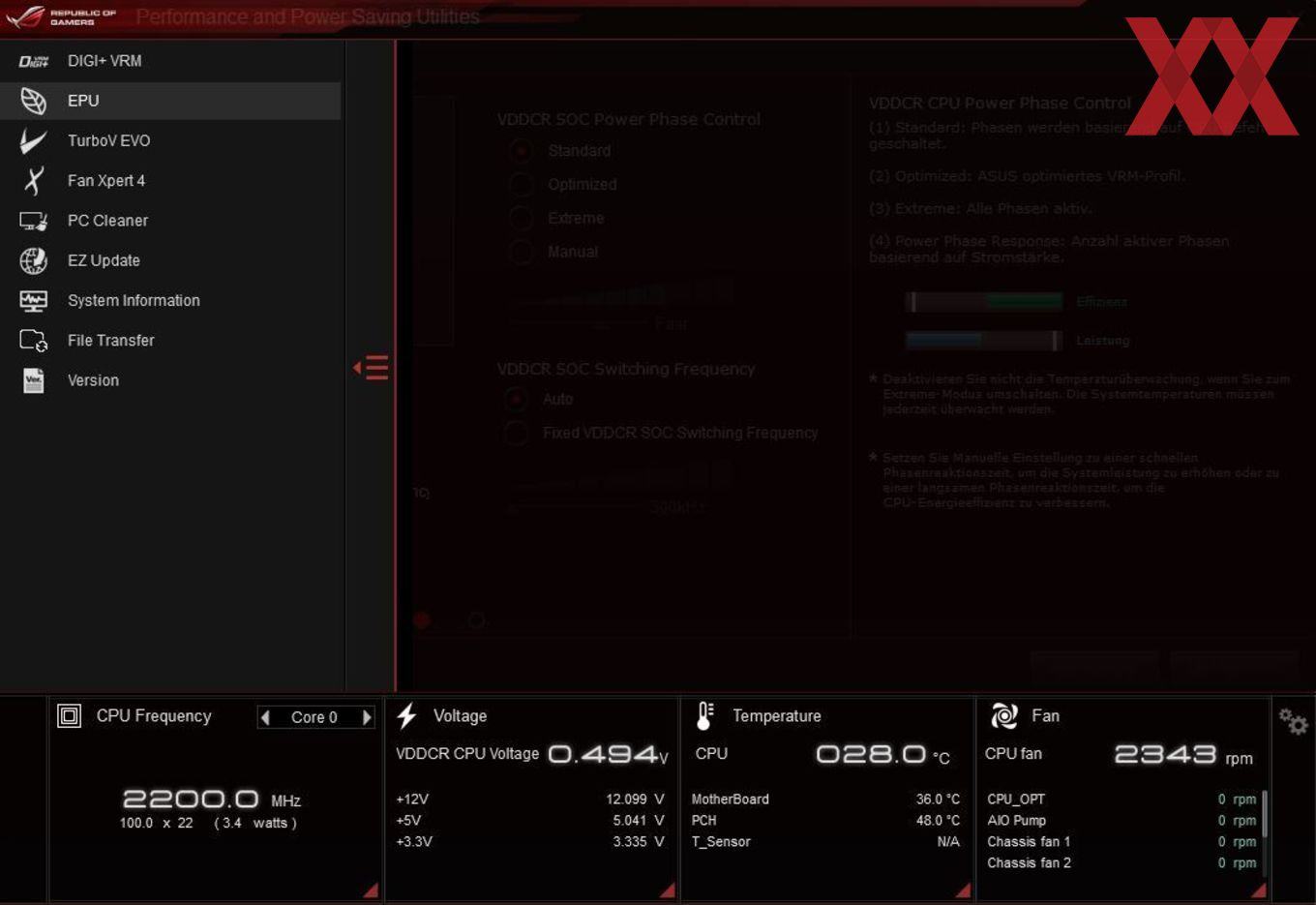Click the Fan panel list scrollbar
Screen dimensions: 1316x905
[x=1264, y=813]
